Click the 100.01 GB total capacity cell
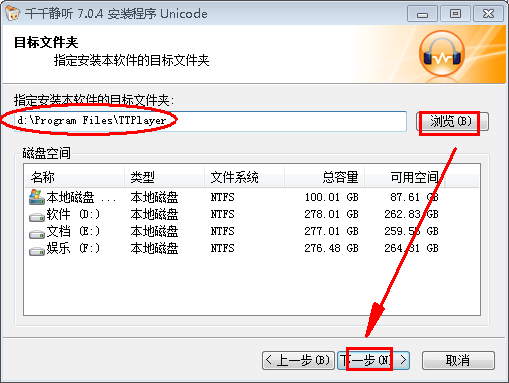509x383 pixels. coord(331,197)
